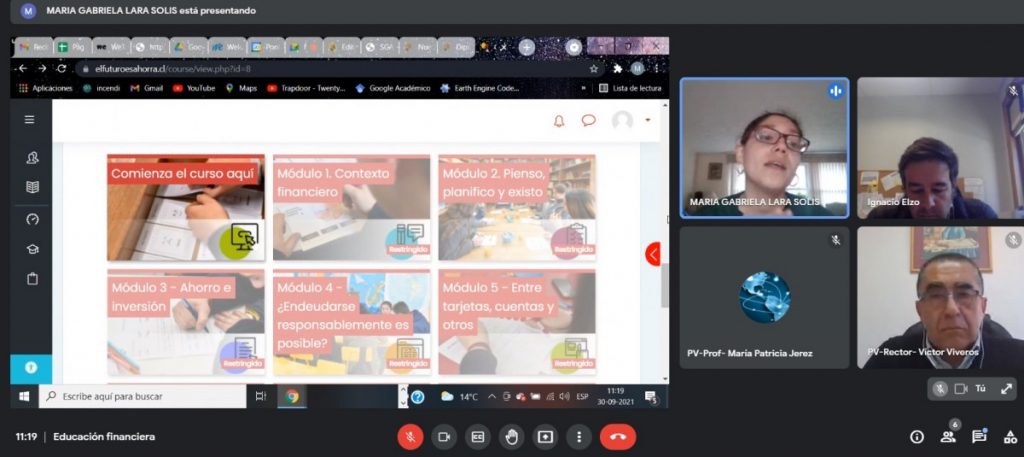Image resolution: width=1024 pixels, height=457 pixels.
Task: Expand self-view with the diagonal arrows icon
Action: [x=1006, y=389]
